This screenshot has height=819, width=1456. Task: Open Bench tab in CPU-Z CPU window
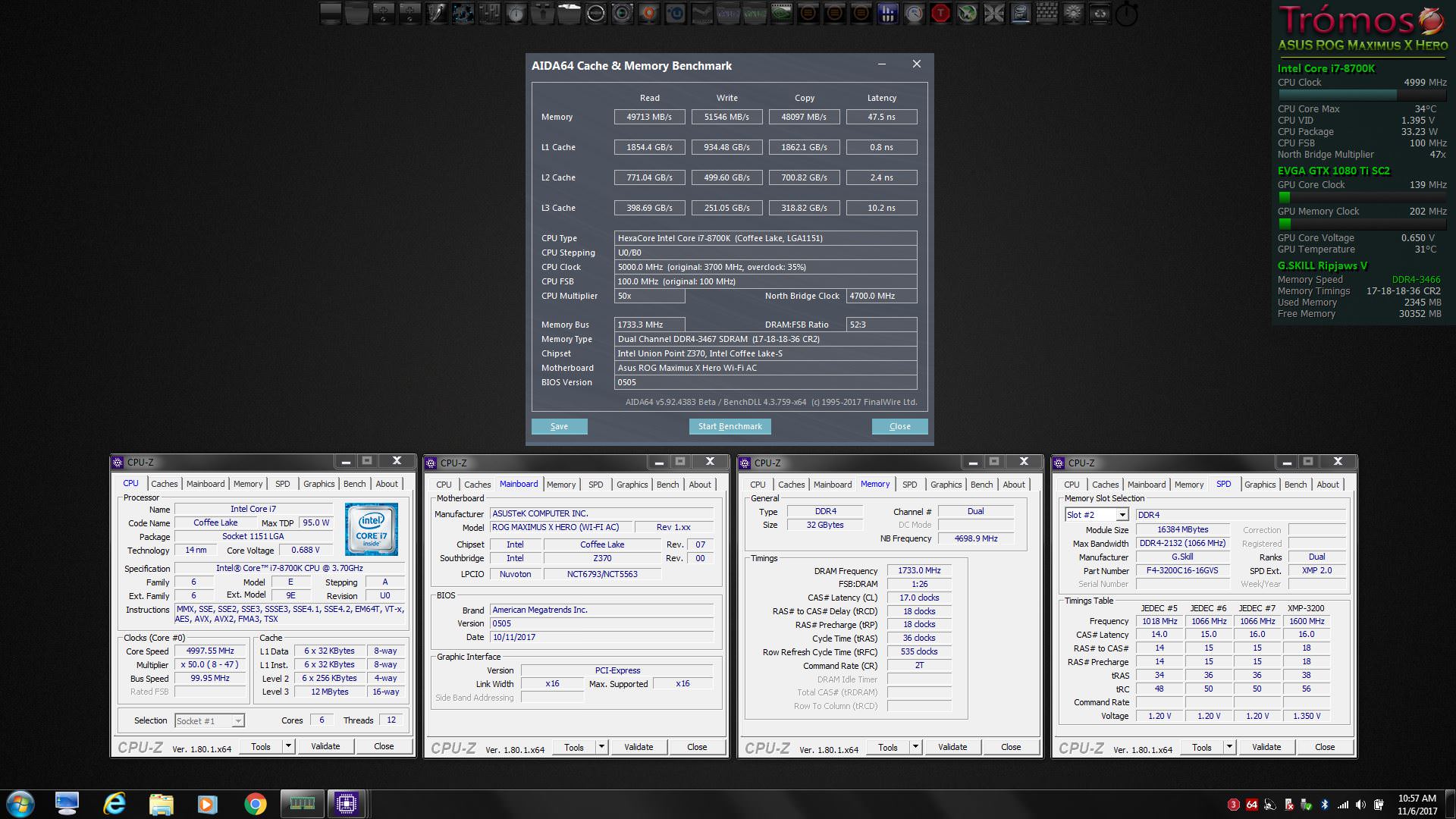[x=354, y=484]
